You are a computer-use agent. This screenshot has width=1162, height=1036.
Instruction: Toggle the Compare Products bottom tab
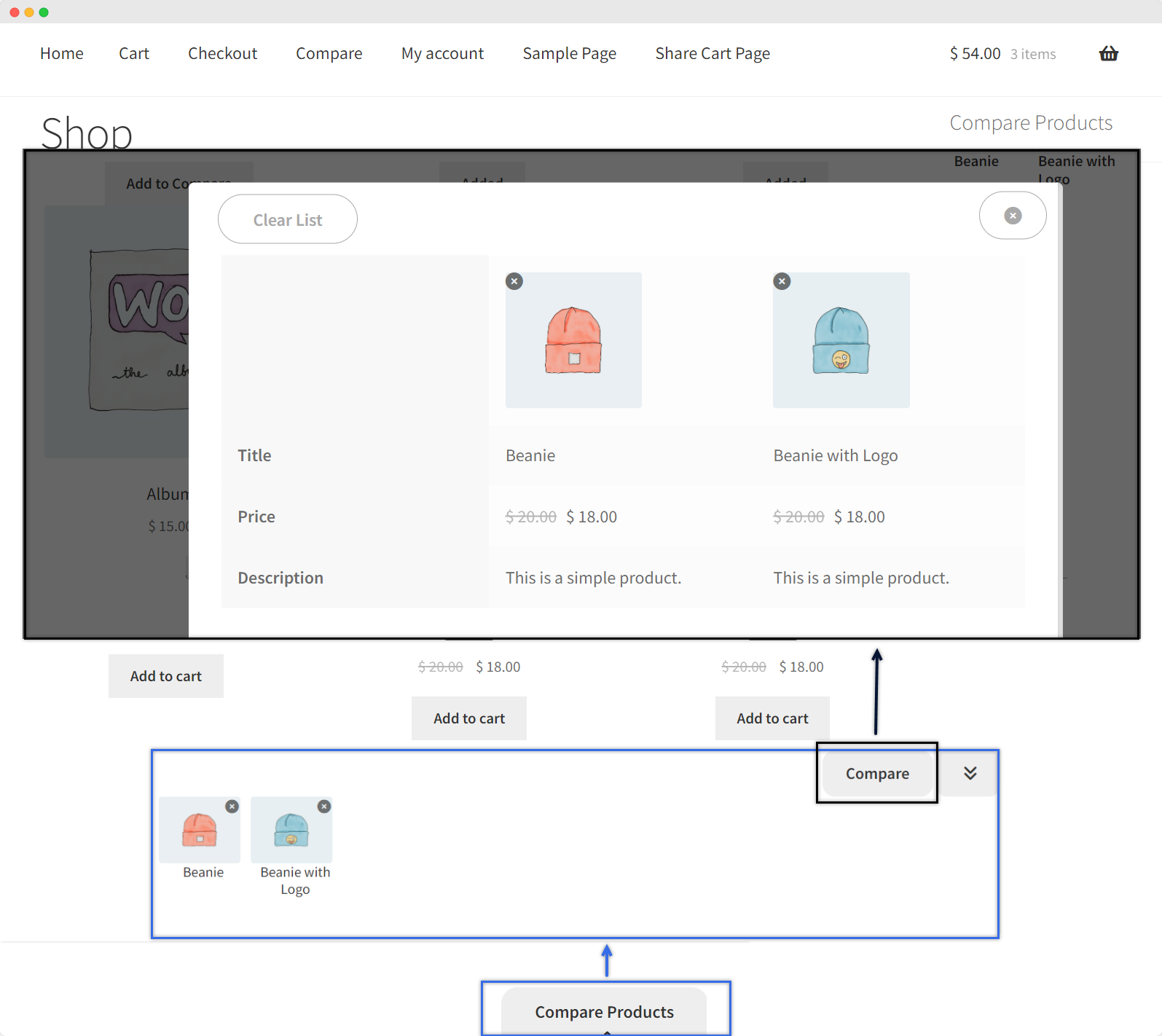click(x=604, y=1011)
